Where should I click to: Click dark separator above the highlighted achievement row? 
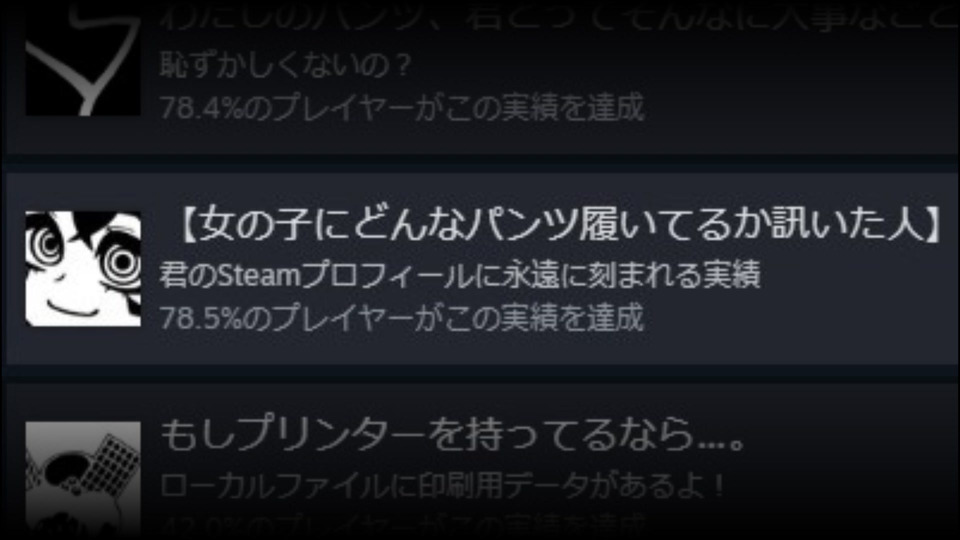480,163
